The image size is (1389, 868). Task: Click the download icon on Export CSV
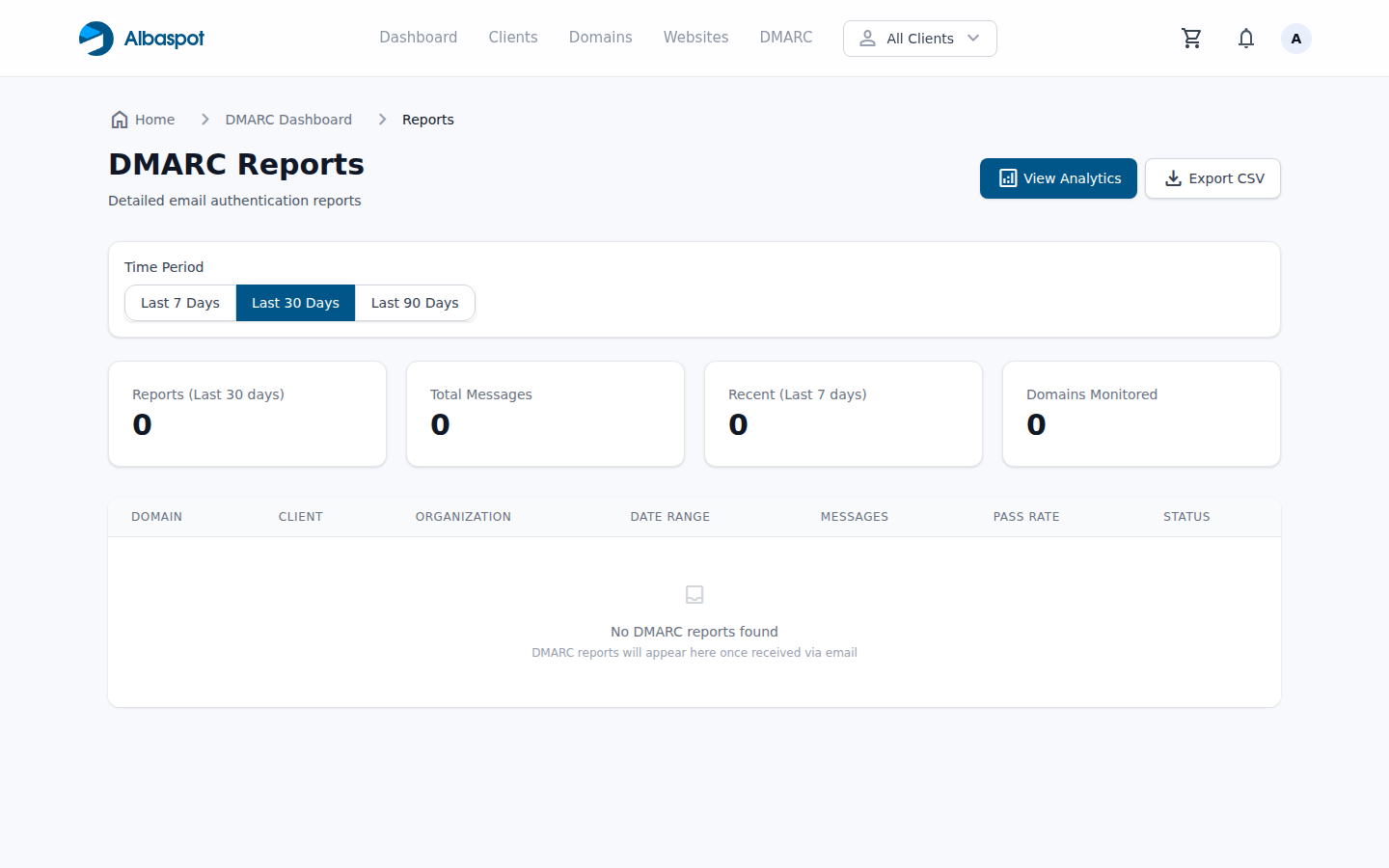1173,178
